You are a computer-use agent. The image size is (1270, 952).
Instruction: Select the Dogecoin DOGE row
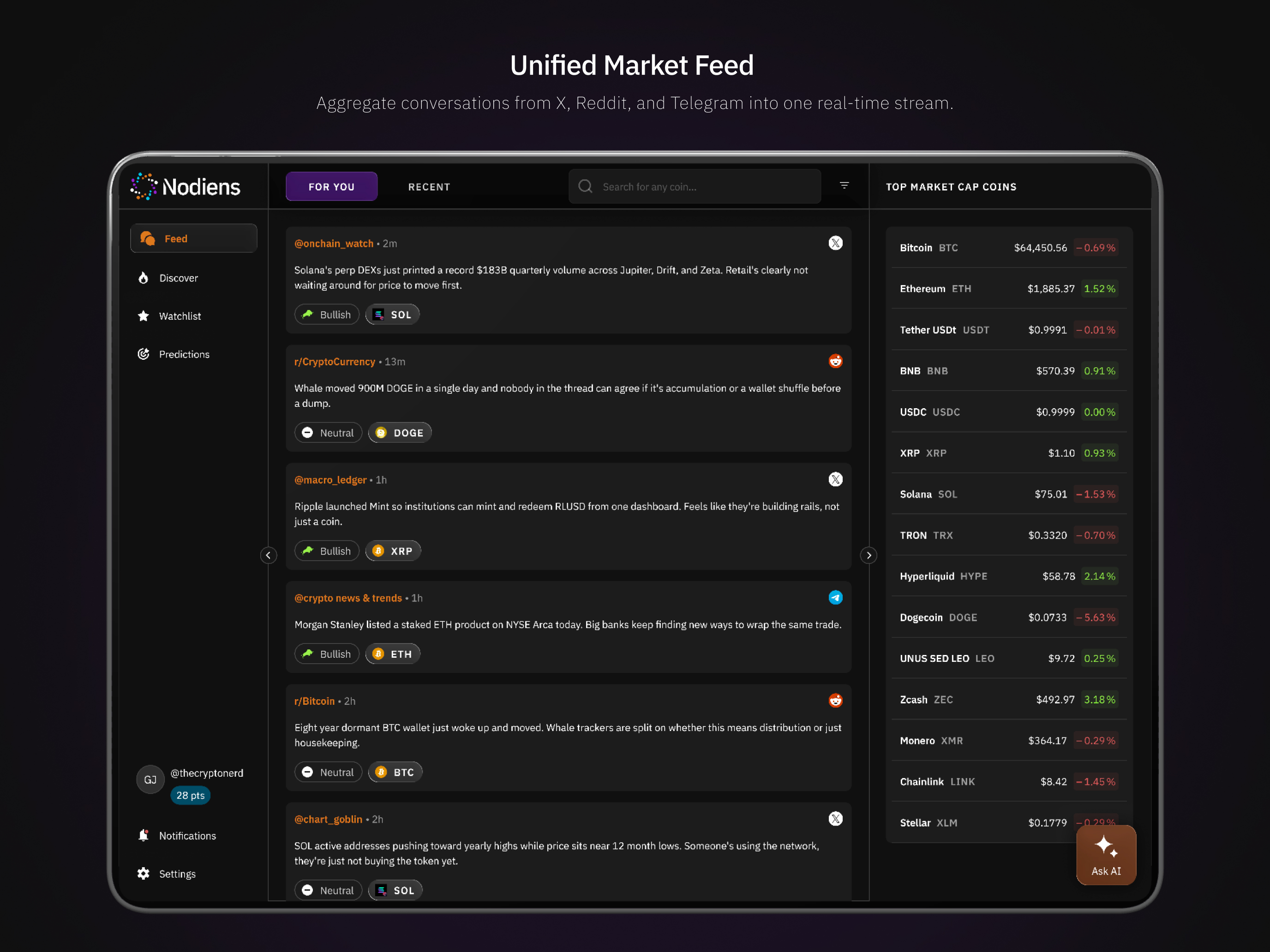(1009, 618)
